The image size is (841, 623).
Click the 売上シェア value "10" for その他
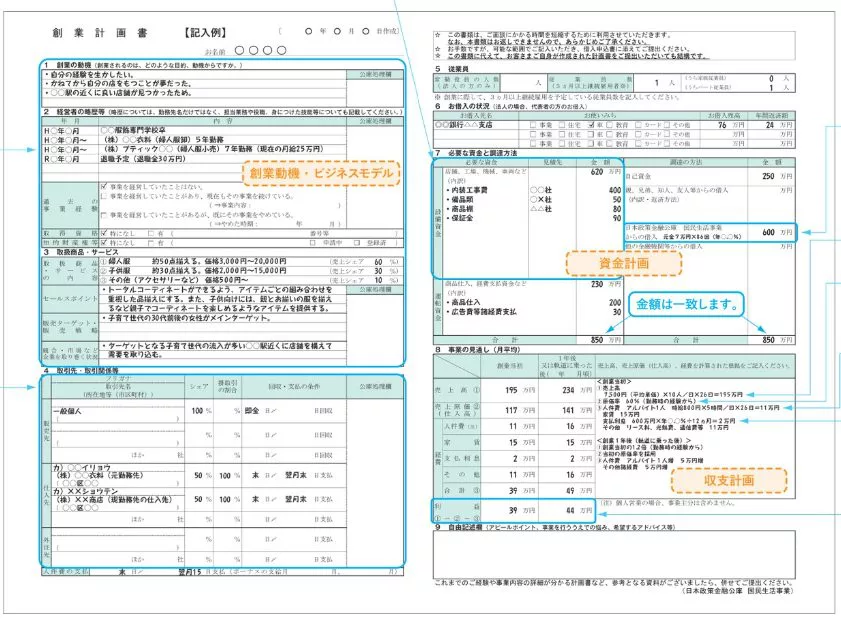[378, 280]
